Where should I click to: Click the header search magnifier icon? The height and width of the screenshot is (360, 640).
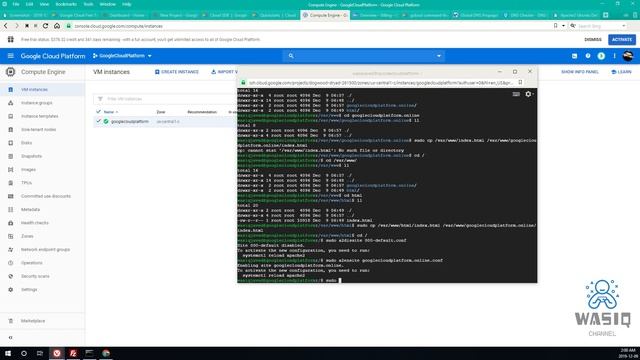291,56
